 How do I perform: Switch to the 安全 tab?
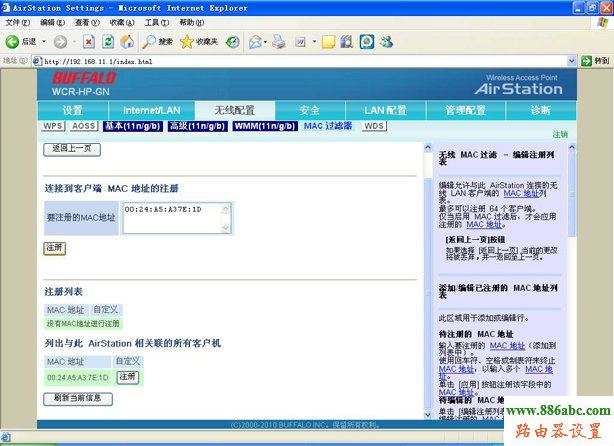(x=310, y=110)
